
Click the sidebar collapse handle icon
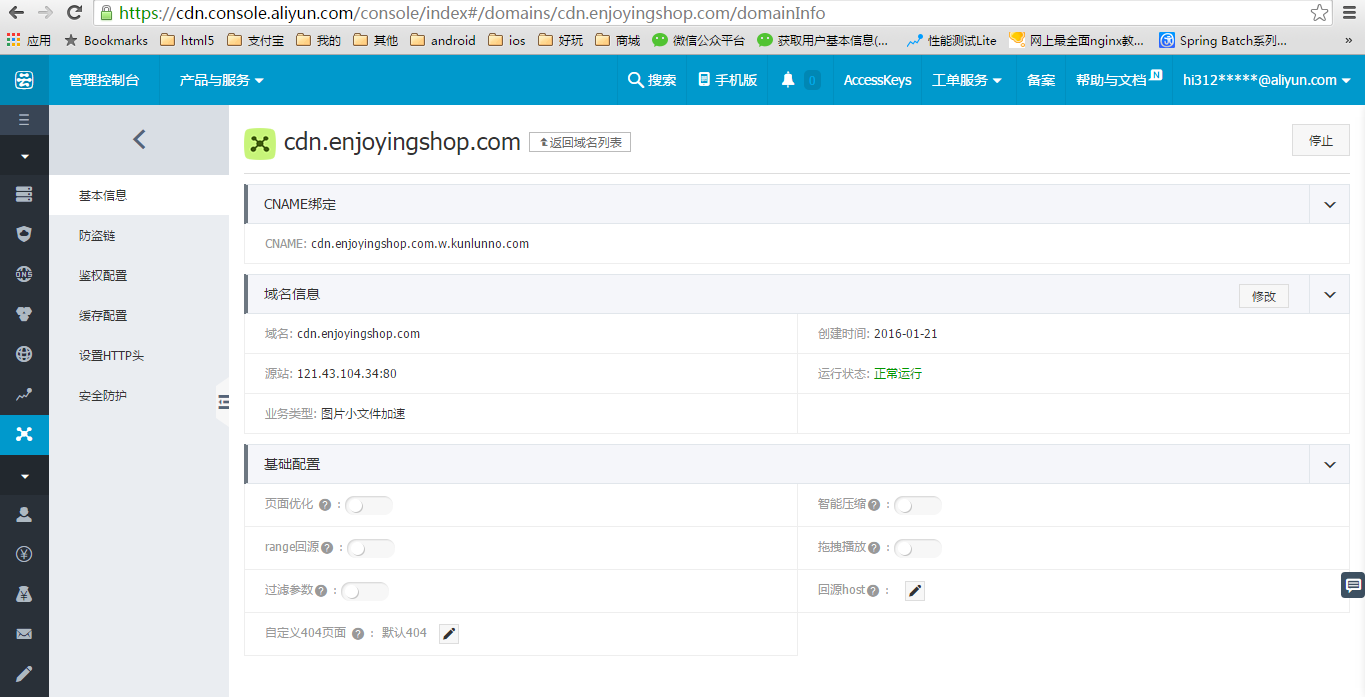222,402
